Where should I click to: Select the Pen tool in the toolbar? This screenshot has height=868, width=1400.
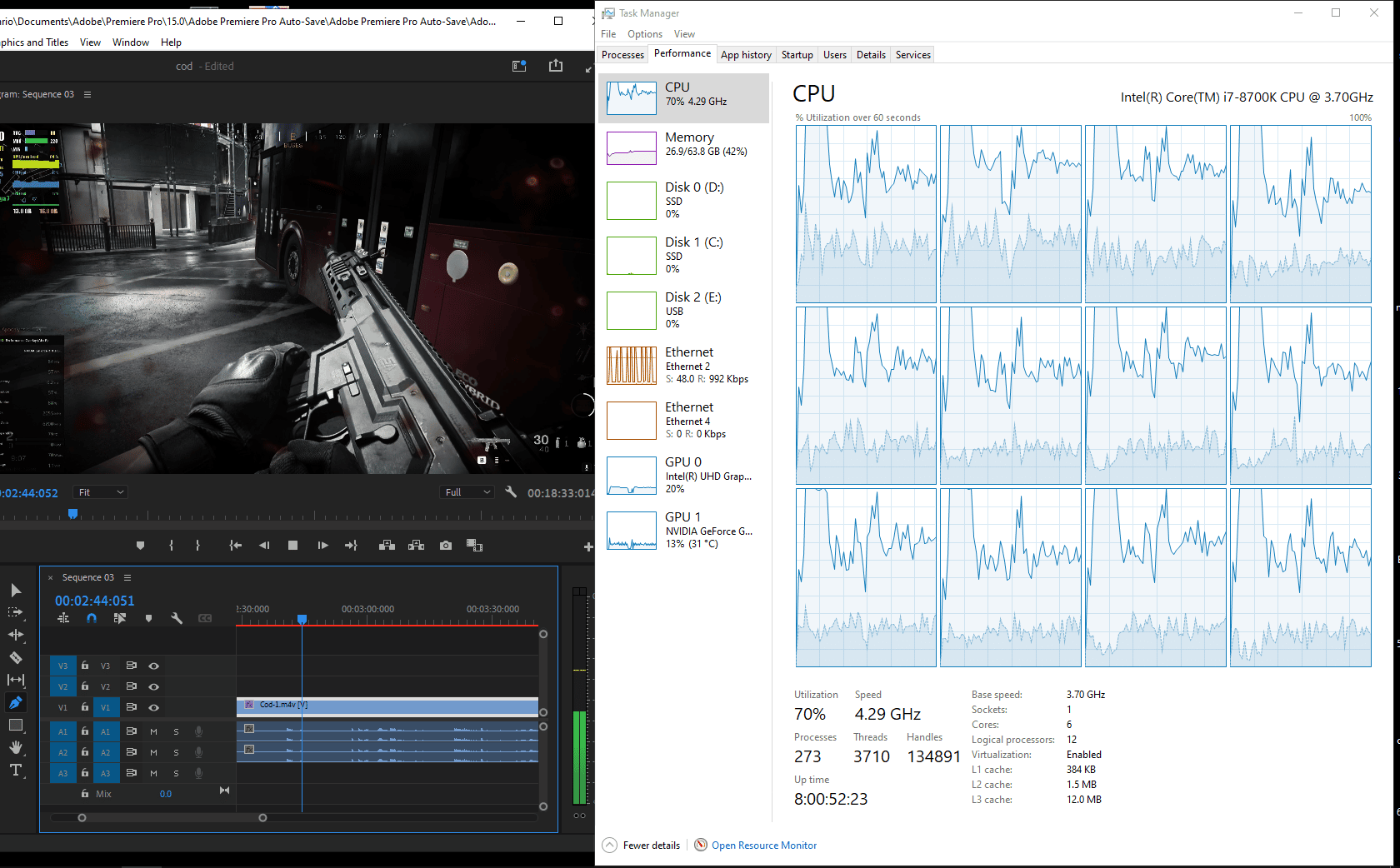point(16,702)
